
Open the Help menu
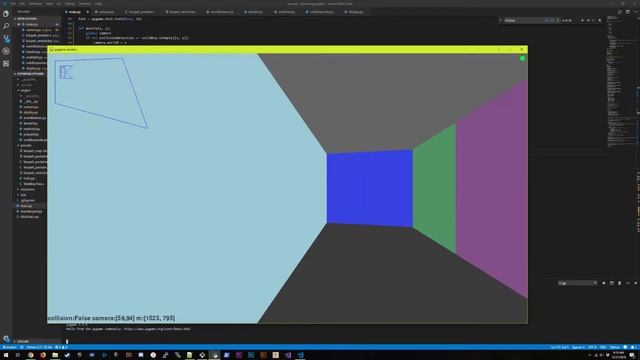click(98, 4)
